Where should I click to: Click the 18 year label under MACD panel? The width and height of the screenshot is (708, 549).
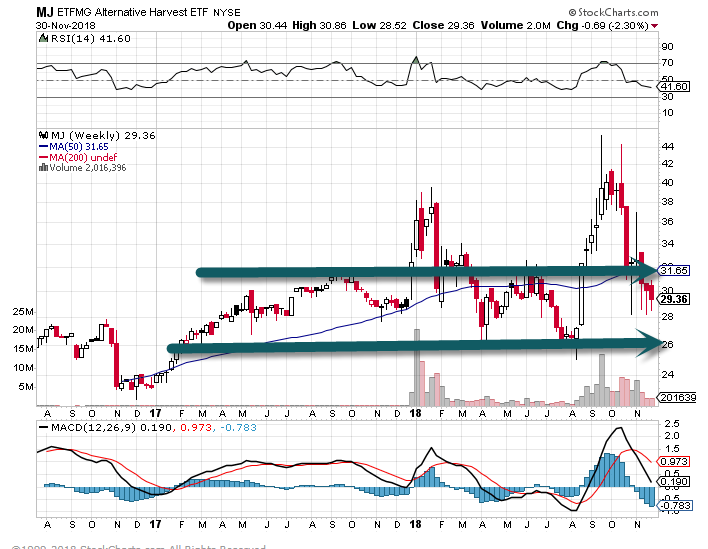click(415, 524)
